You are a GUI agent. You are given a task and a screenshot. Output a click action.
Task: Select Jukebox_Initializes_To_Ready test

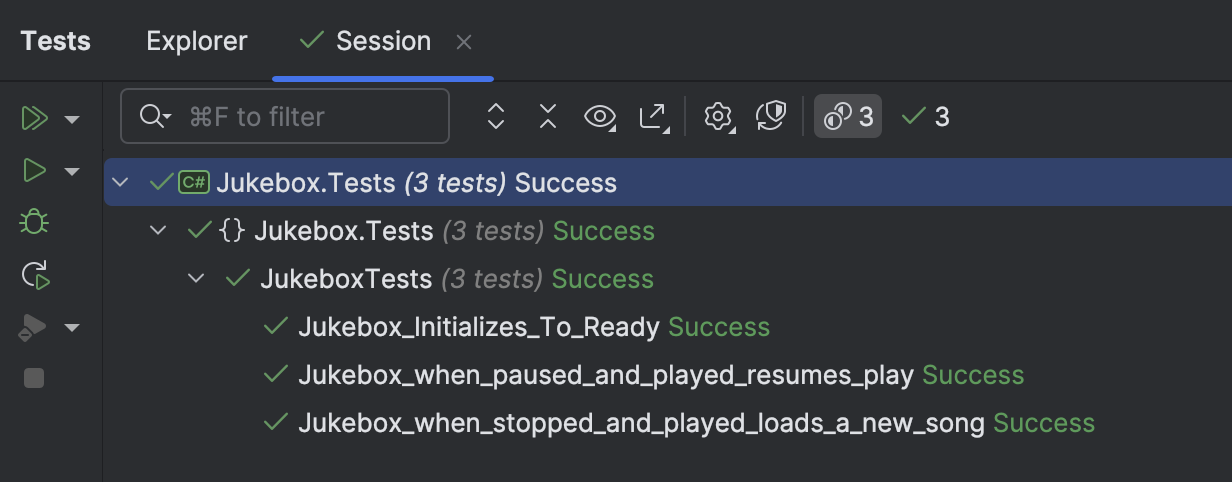(478, 327)
